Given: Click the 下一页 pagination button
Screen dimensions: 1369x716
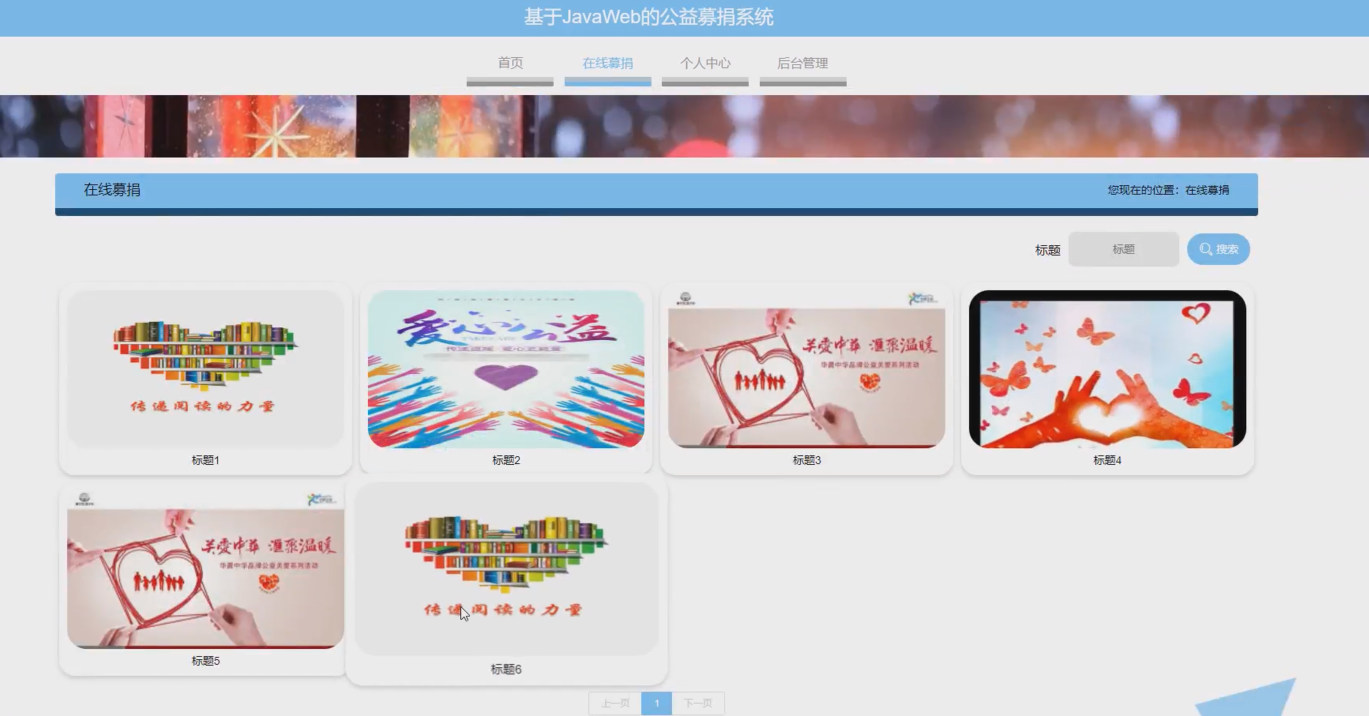Looking at the screenshot, I should (x=696, y=703).
